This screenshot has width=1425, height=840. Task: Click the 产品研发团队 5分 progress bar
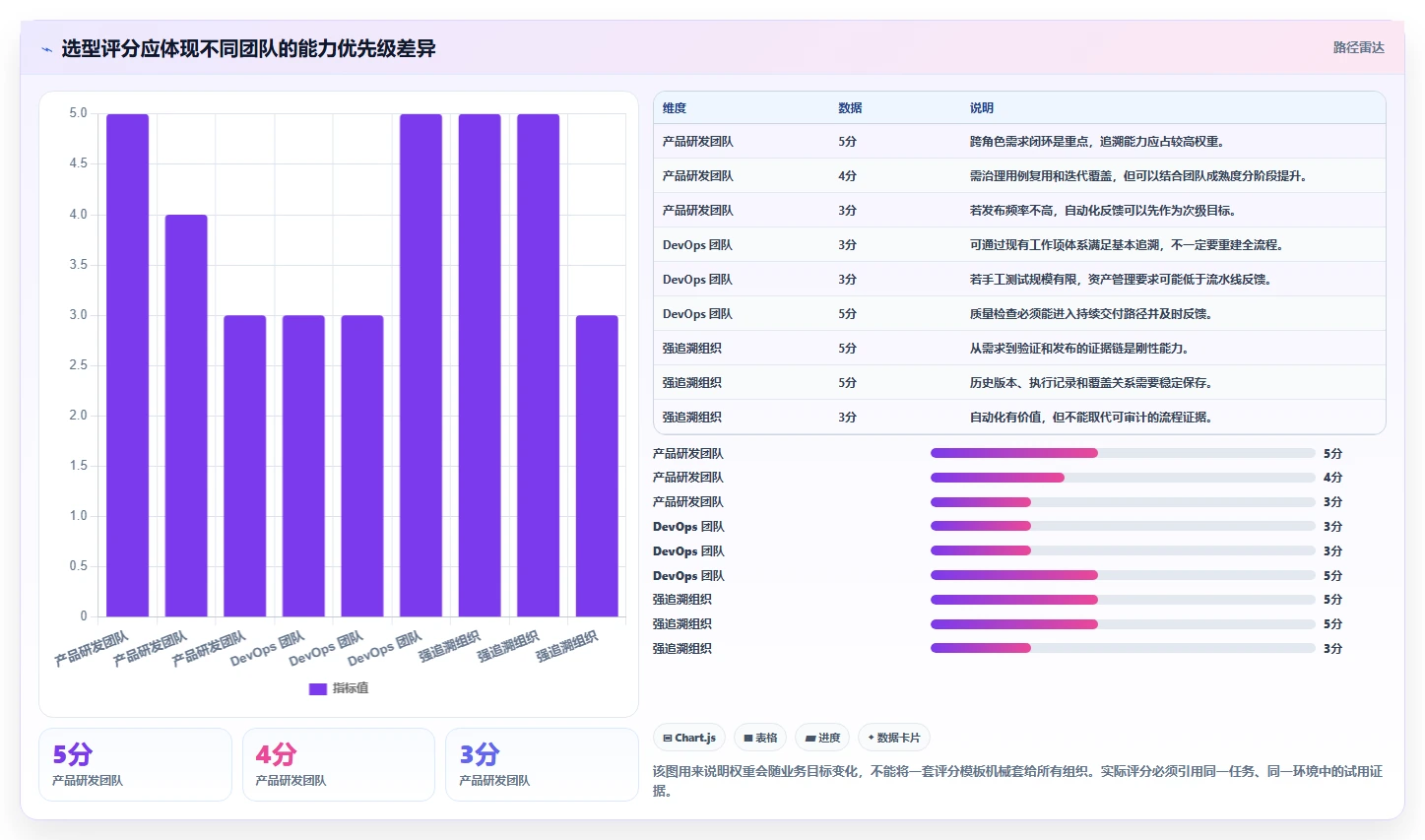1123,453
